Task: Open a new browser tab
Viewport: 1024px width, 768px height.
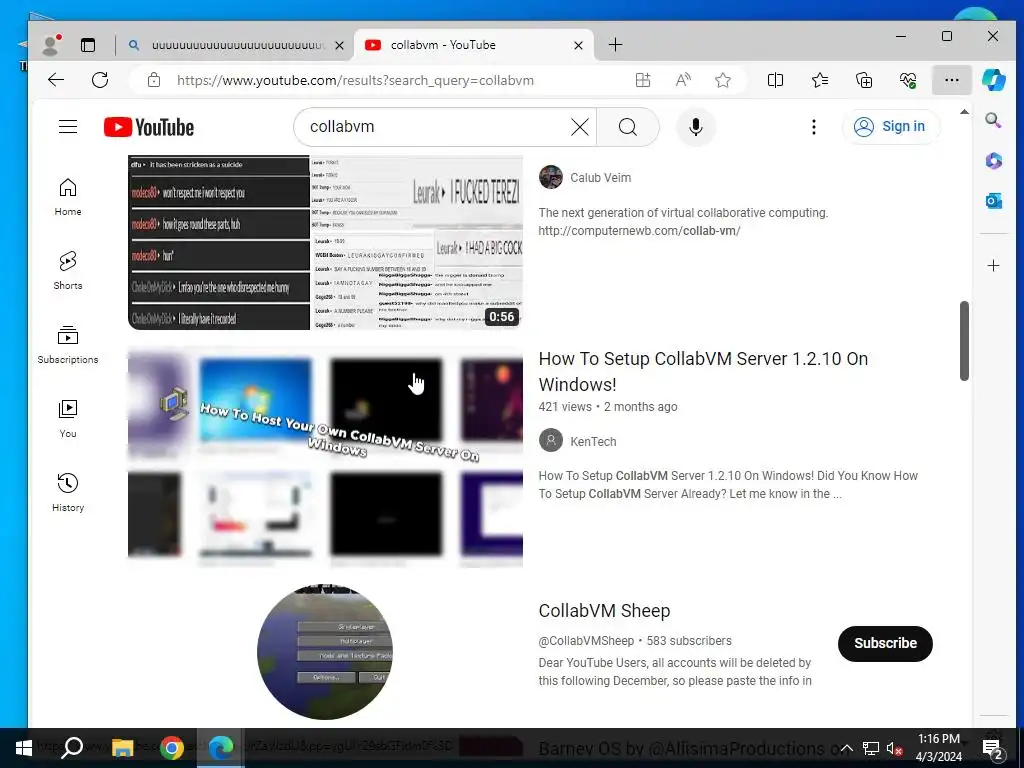Action: point(615,44)
